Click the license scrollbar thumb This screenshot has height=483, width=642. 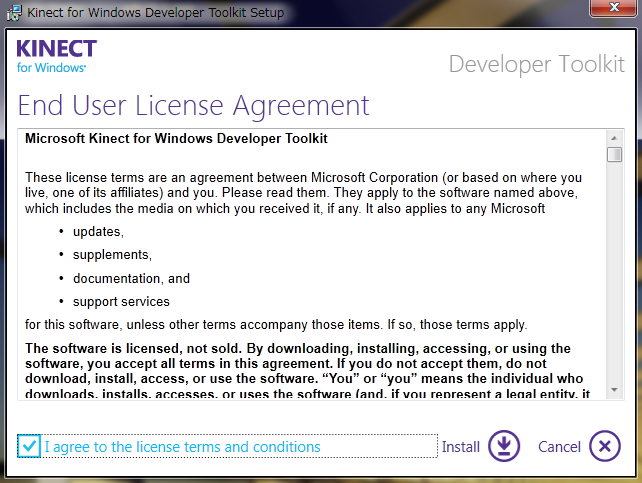(x=614, y=154)
